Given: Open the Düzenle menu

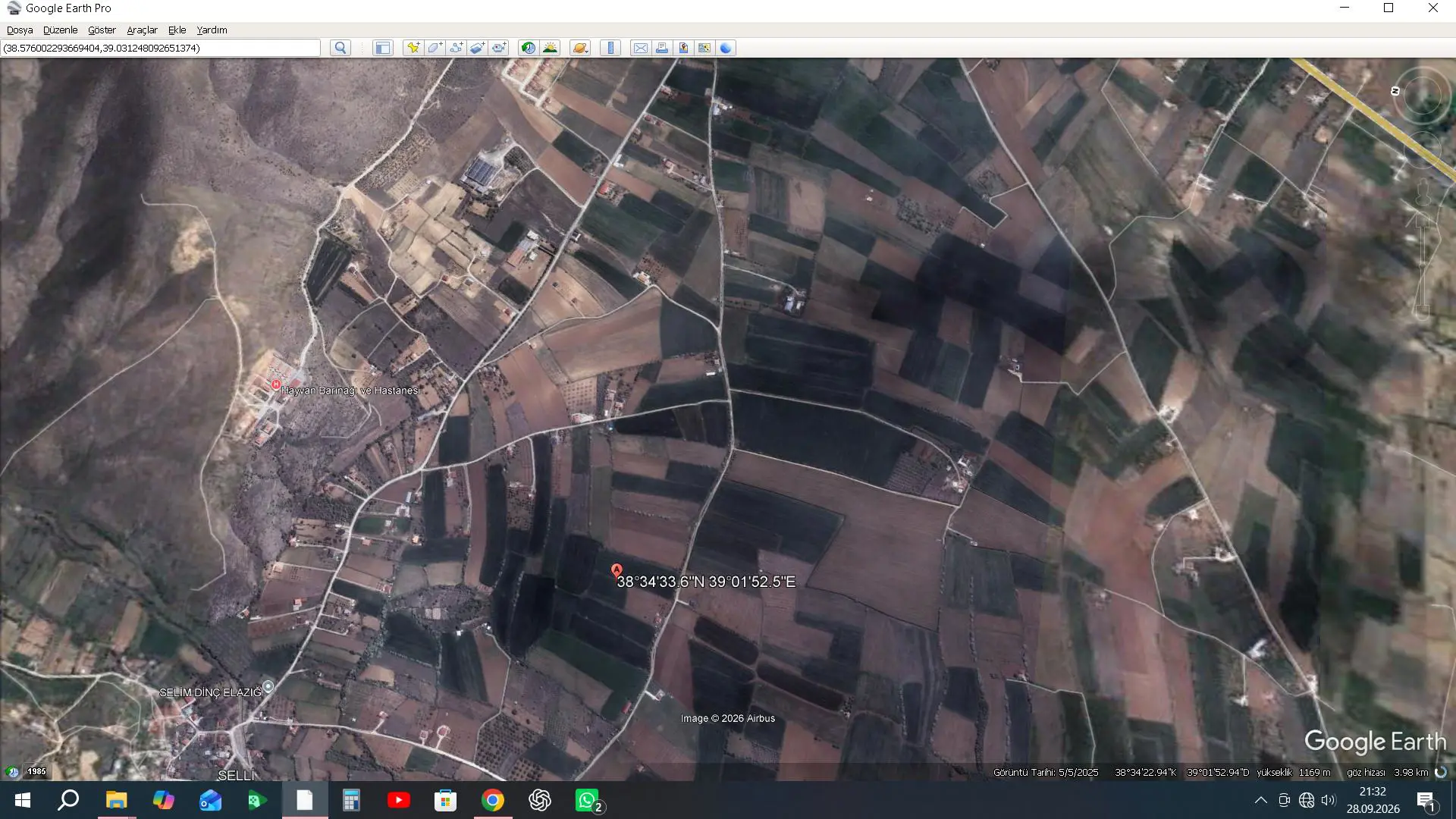Looking at the screenshot, I should click(60, 30).
